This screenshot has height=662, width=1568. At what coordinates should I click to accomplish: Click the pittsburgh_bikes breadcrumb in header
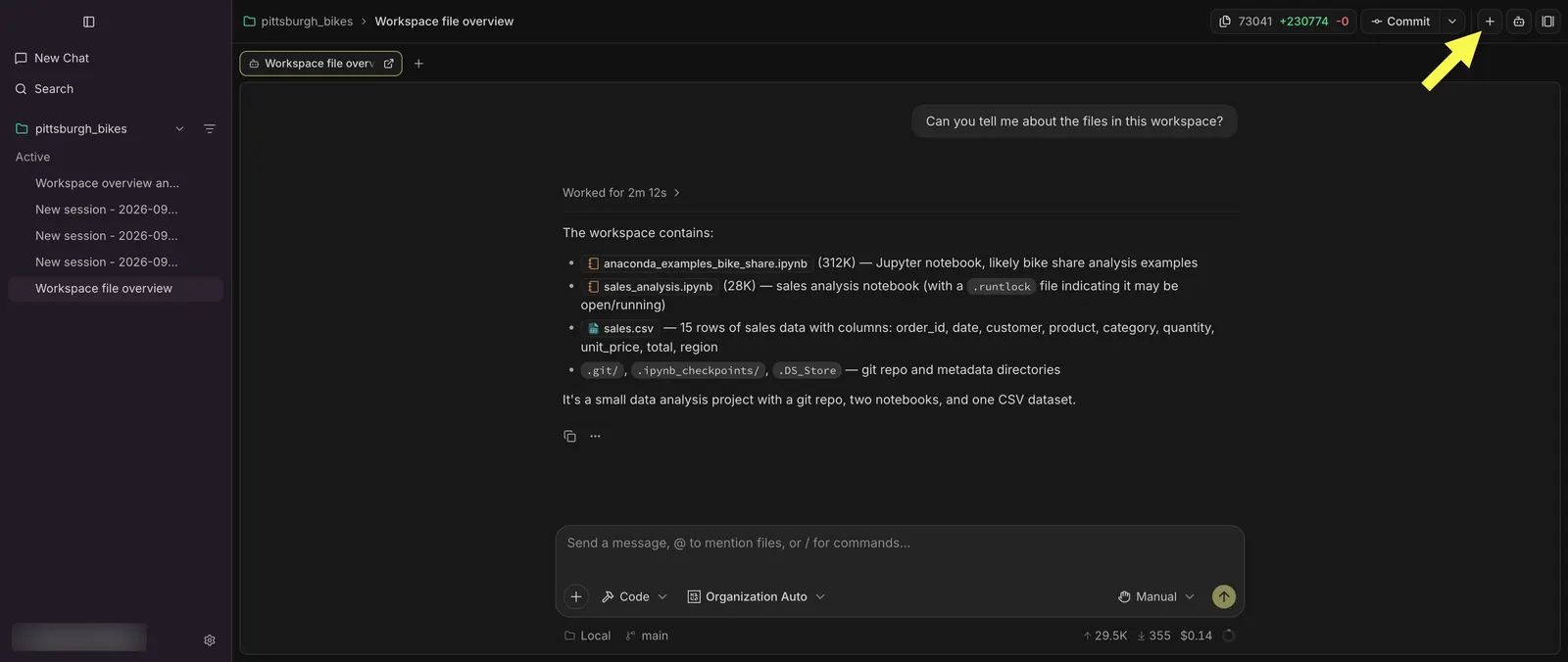point(298,22)
